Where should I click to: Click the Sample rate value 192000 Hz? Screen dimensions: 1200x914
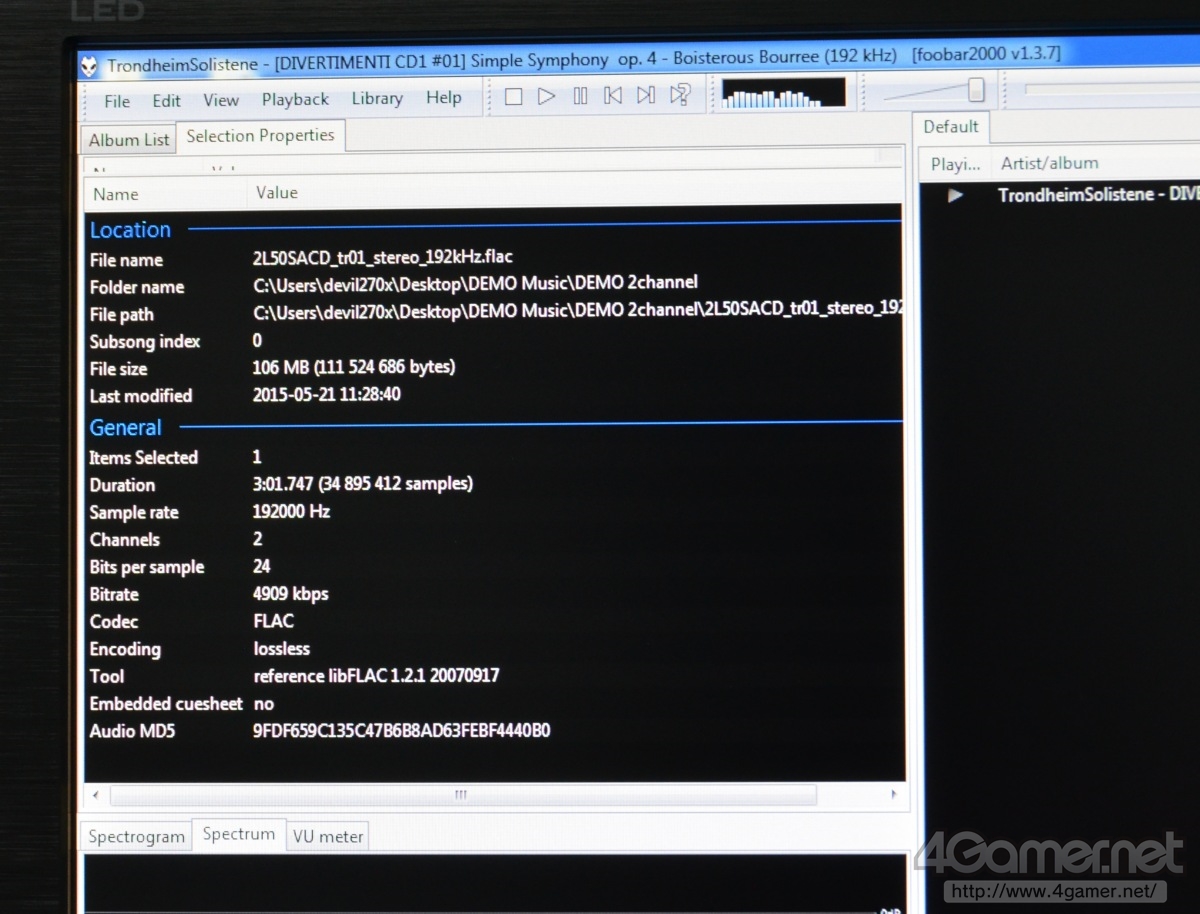pos(291,511)
